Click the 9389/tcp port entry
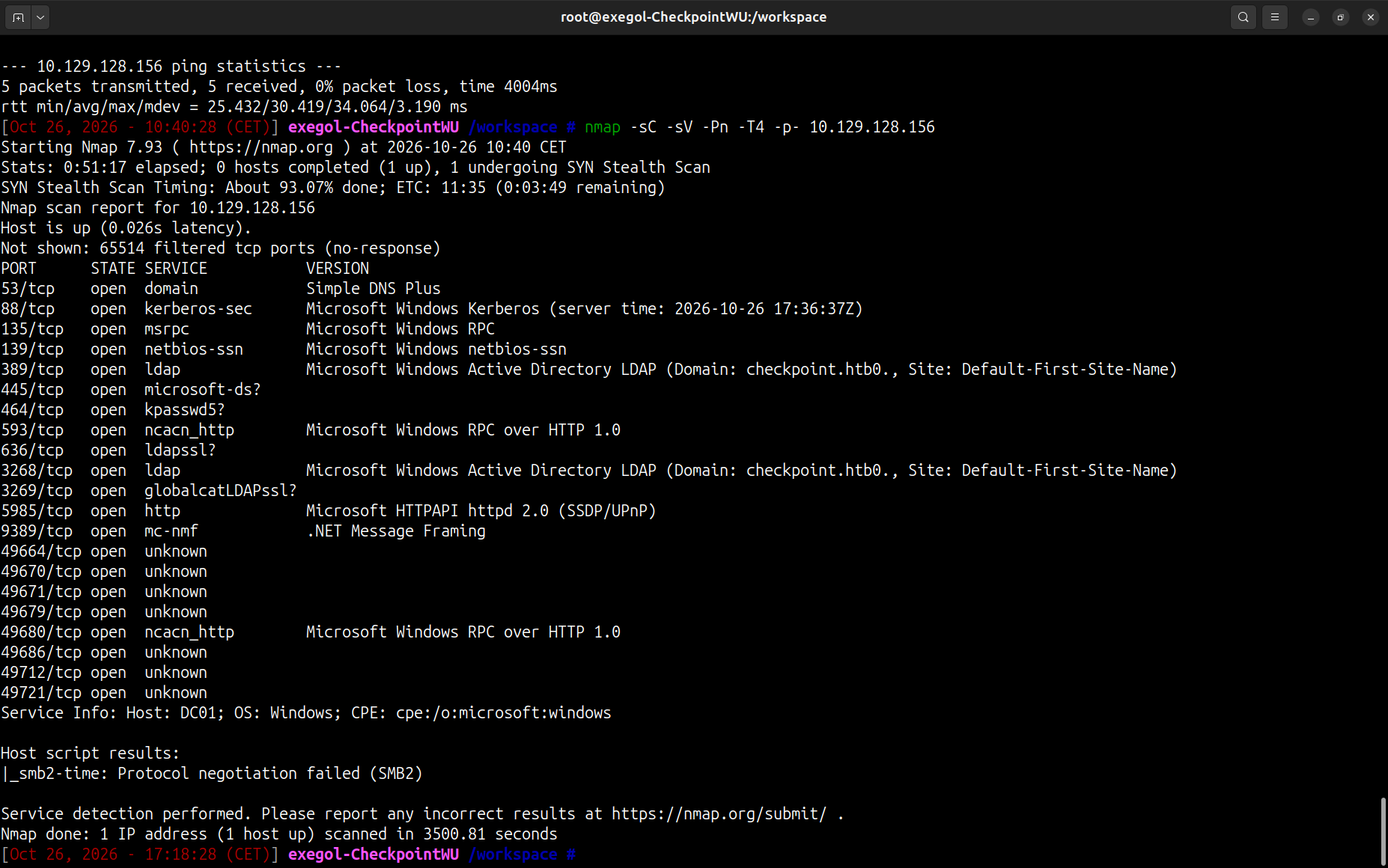This screenshot has width=1388, height=868. tap(37, 531)
